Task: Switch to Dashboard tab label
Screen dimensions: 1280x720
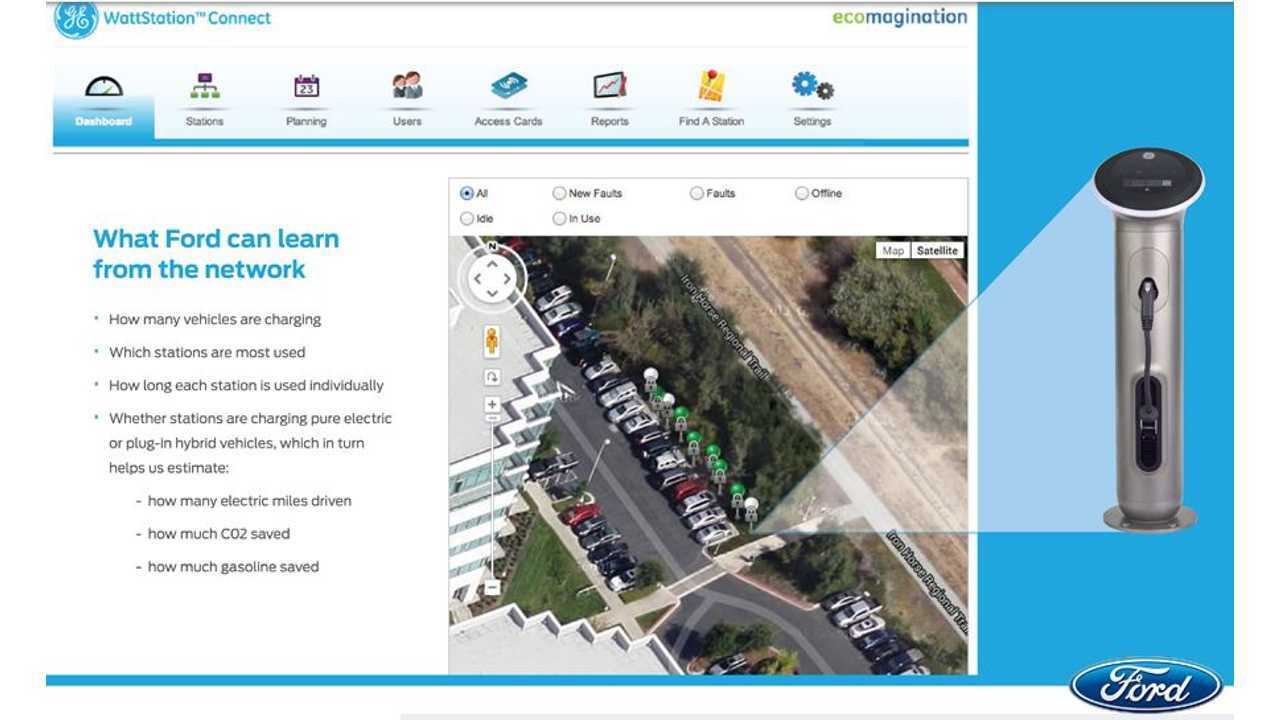Action: (104, 121)
